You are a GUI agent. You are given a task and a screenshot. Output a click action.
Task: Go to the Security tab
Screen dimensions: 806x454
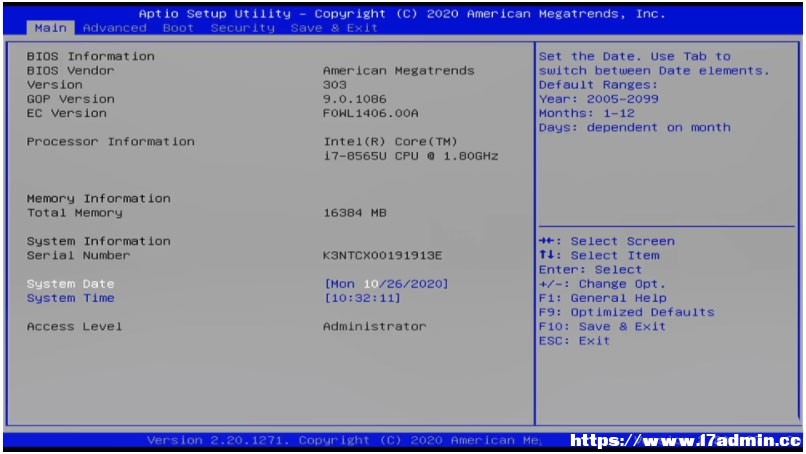pos(243,28)
